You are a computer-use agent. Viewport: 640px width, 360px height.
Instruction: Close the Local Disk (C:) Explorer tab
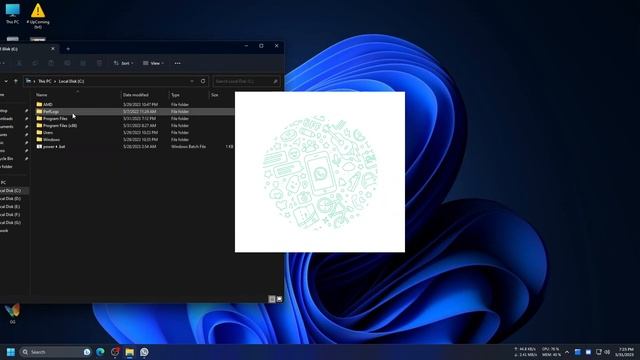[x=53, y=49]
